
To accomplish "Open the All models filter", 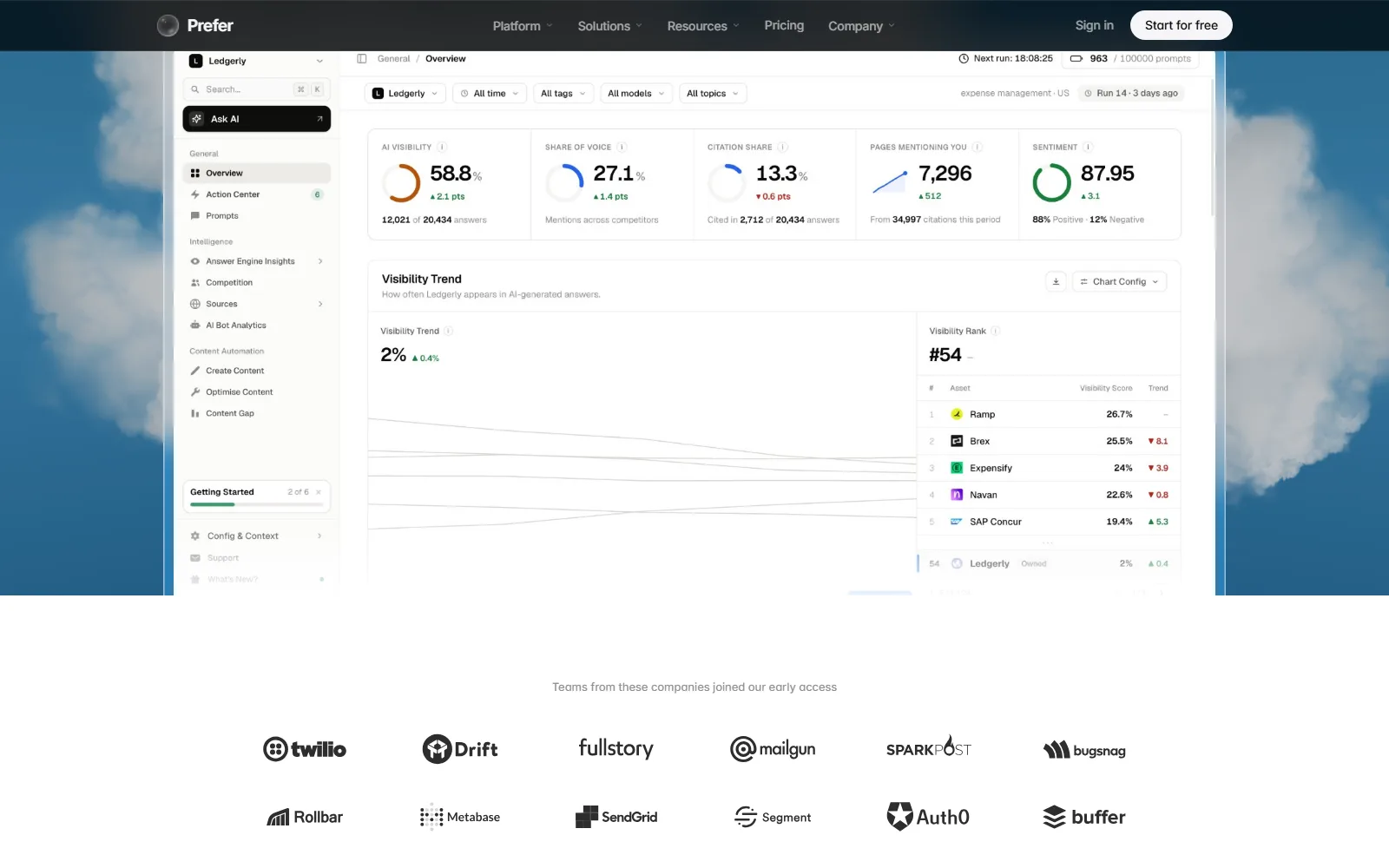I will (x=636, y=94).
